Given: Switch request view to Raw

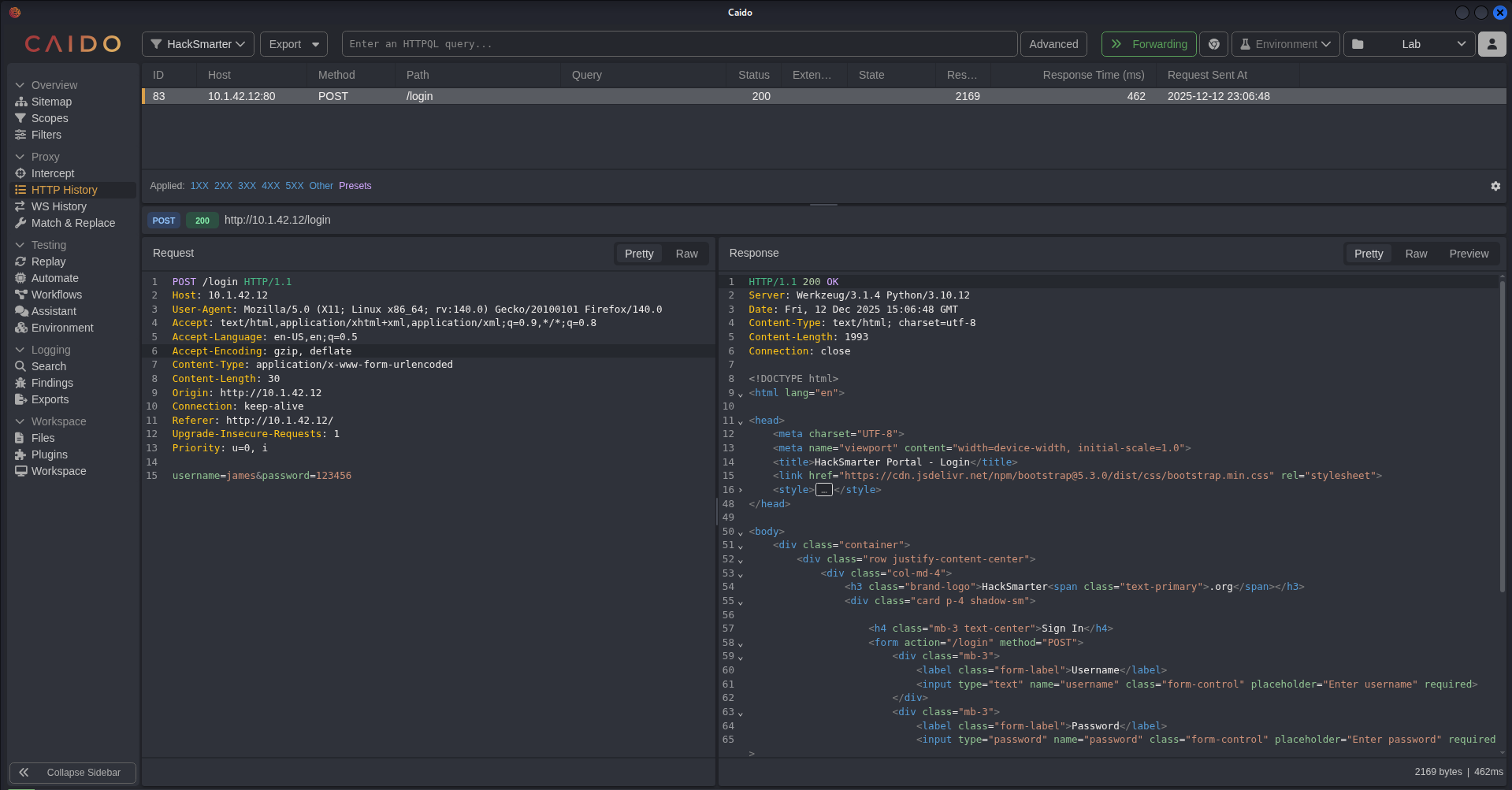Looking at the screenshot, I should tap(685, 254).
